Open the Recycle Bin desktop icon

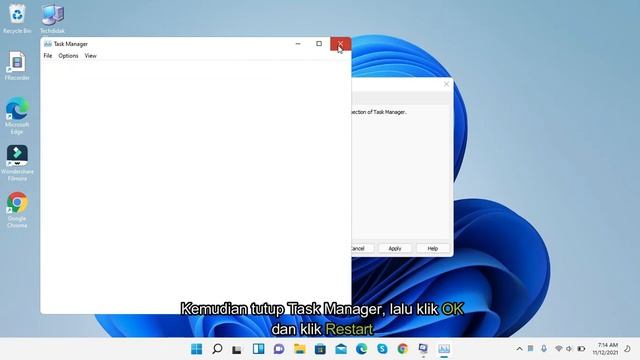(x=17, y=18)
